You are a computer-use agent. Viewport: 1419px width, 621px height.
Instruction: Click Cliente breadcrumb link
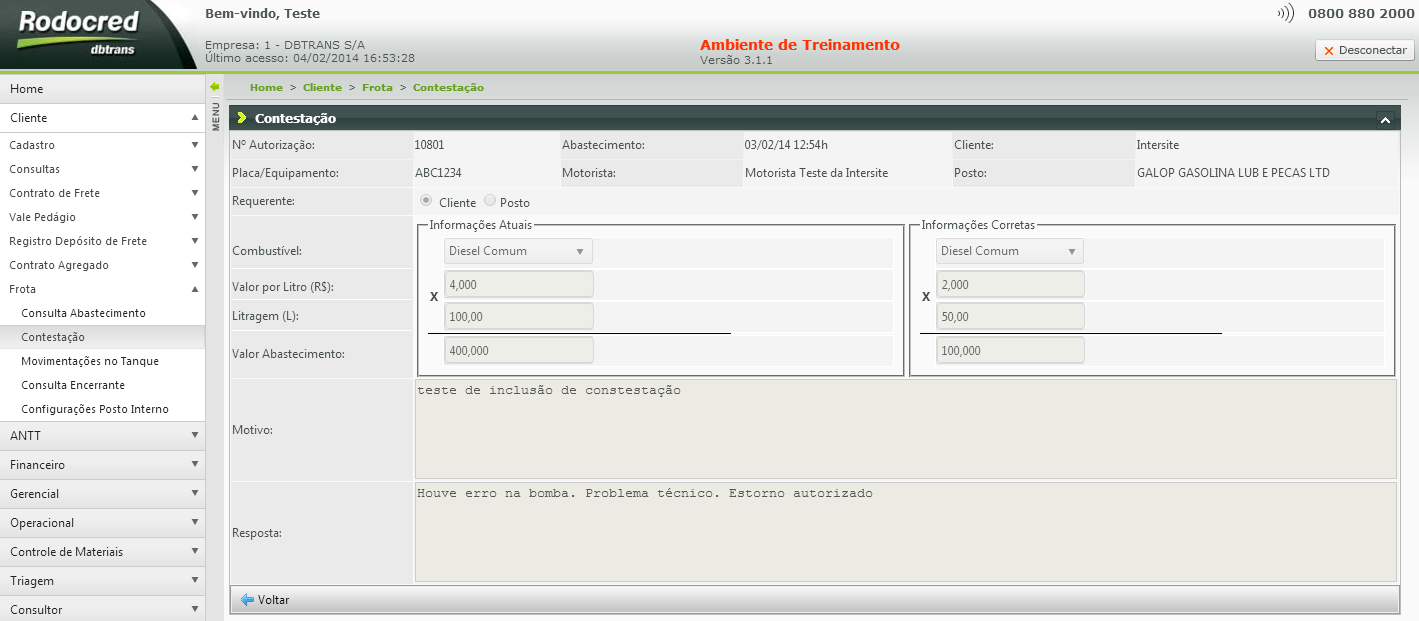coord(322,88)
